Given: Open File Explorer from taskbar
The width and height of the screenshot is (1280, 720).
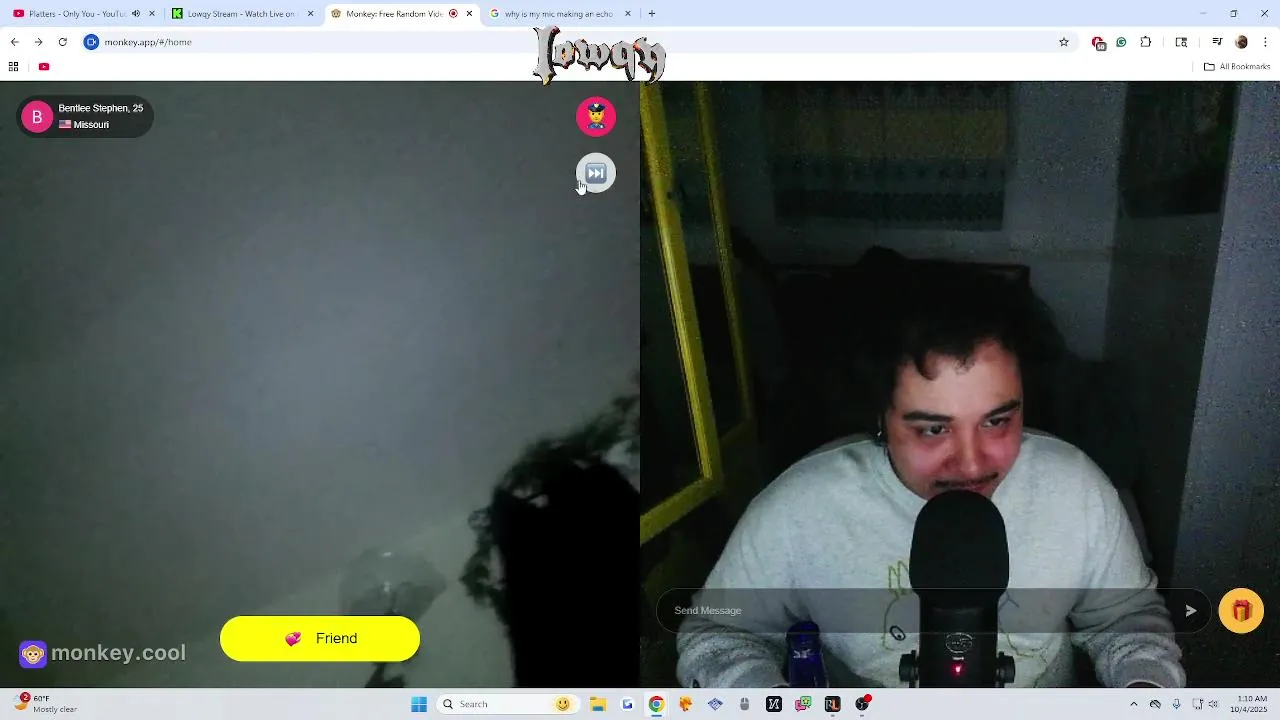Looking at the screenshot, I should tap(597, 704).
